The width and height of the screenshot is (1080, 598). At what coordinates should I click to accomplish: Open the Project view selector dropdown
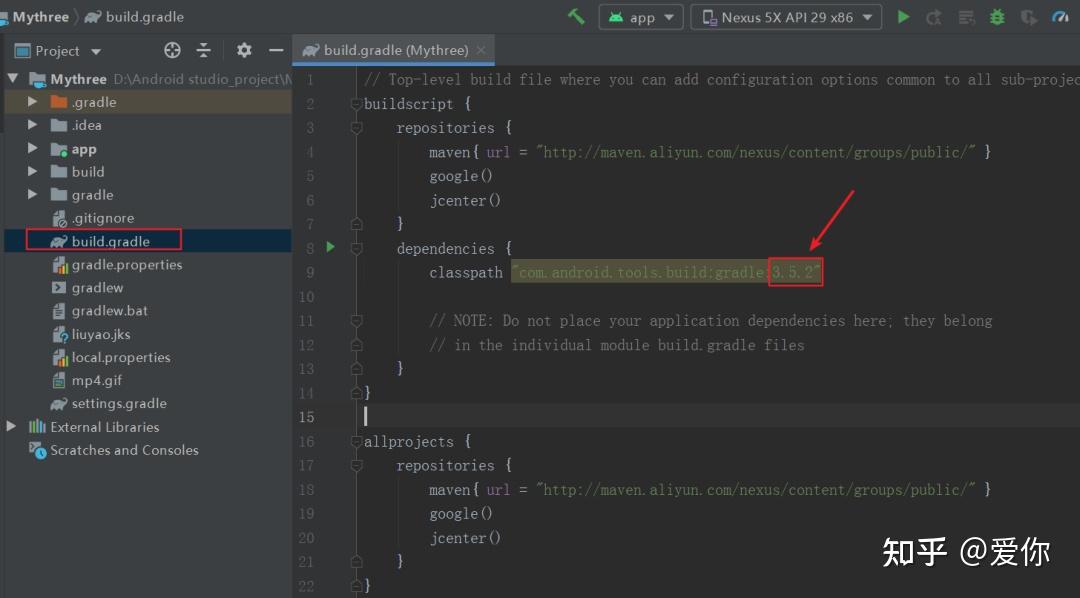pos(59,51)
